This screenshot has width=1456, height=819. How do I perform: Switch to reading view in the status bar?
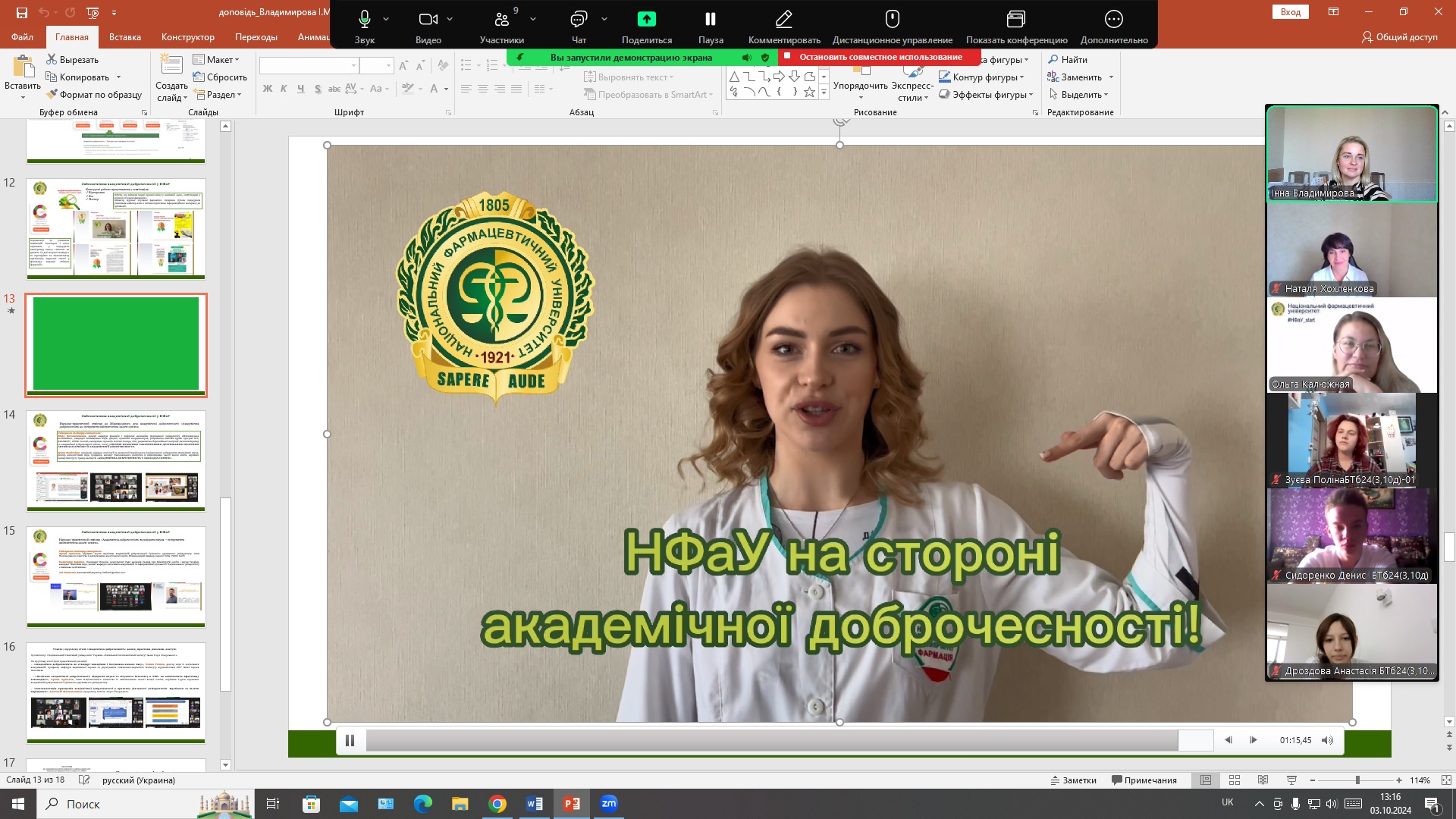tap(1263, 780)
